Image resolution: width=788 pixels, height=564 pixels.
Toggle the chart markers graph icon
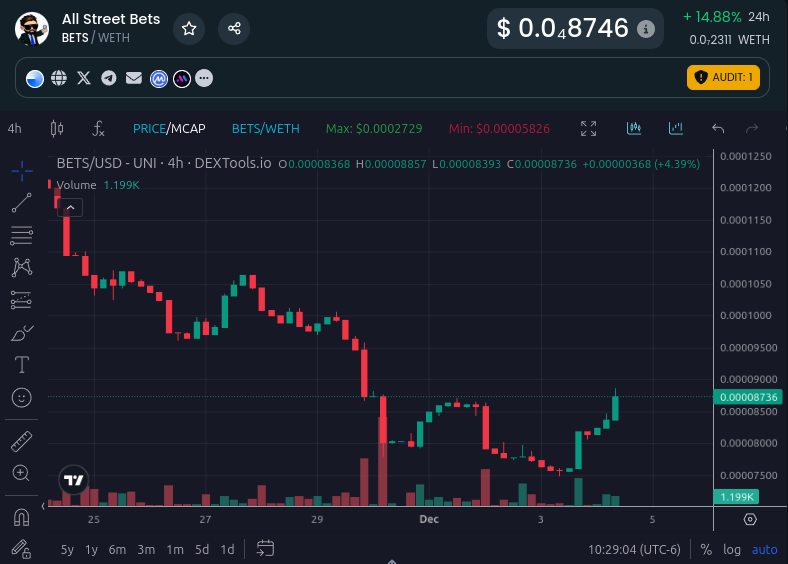tap(675, 128)
